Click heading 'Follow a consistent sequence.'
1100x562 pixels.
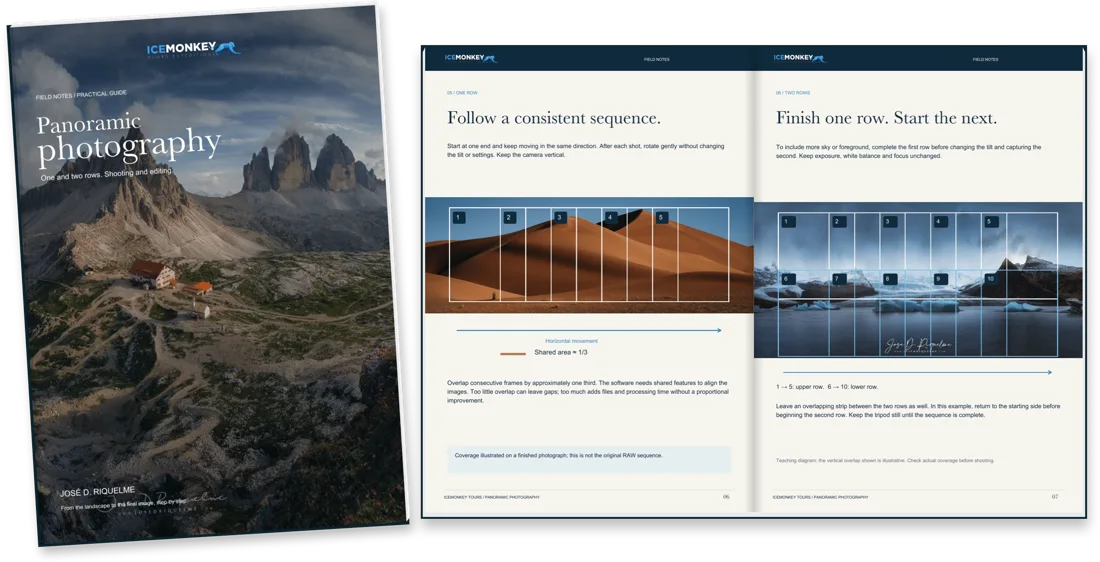554,118
